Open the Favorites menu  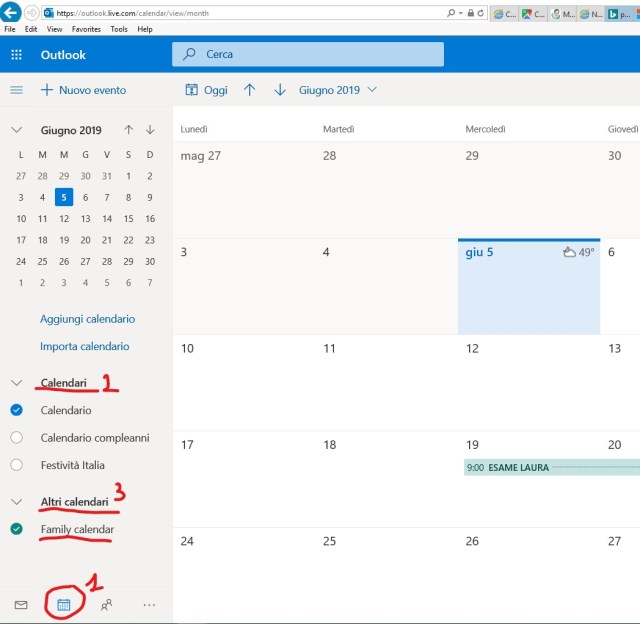pyautogui.click(x=86, y=29)
